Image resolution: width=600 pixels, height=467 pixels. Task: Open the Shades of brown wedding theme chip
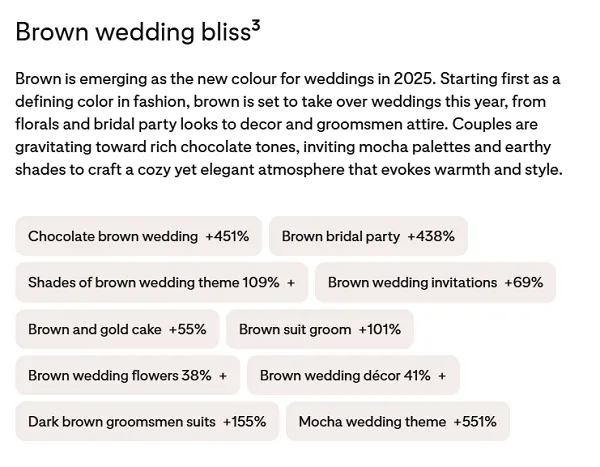pyautogui.click(x=161, y=283)
